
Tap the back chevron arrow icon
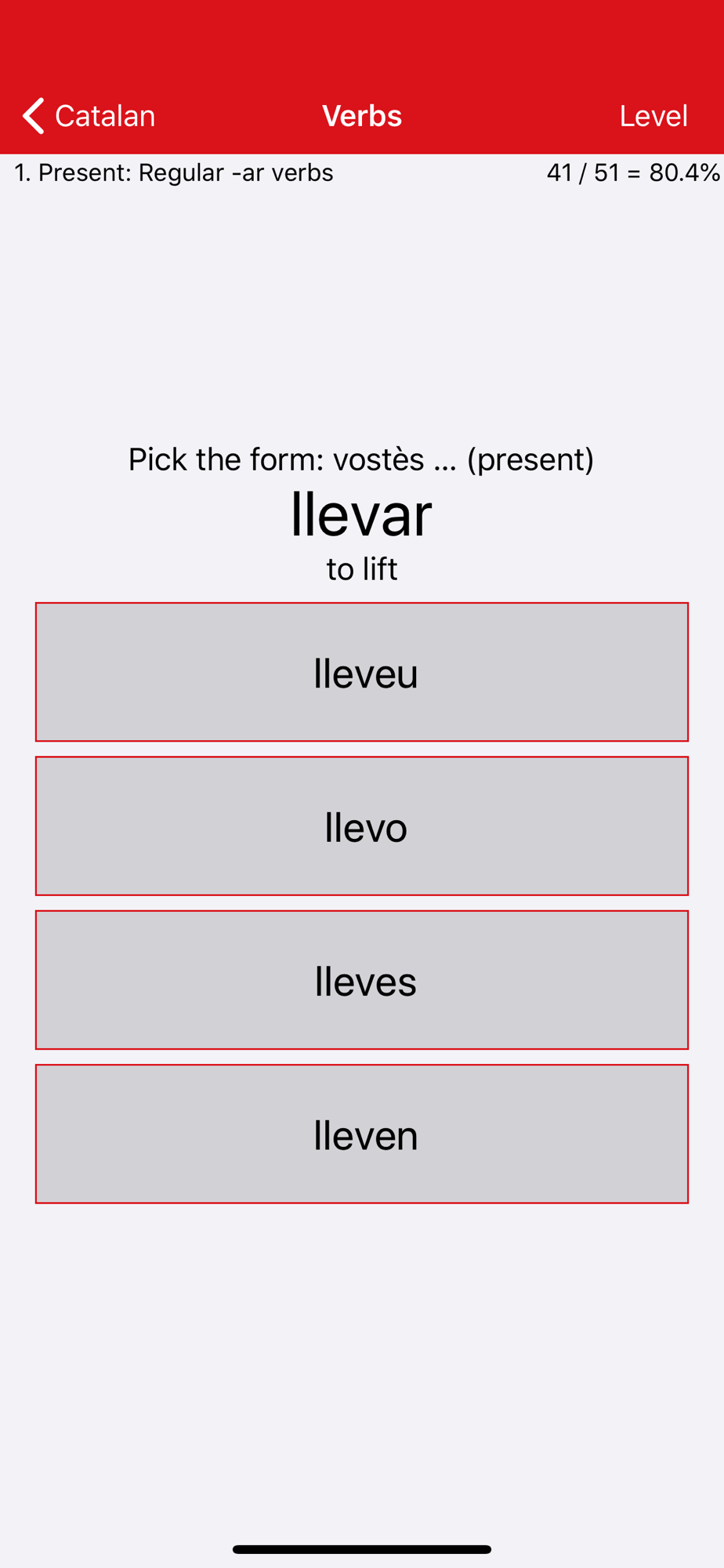pyautogui.click(x=33, y=116)
